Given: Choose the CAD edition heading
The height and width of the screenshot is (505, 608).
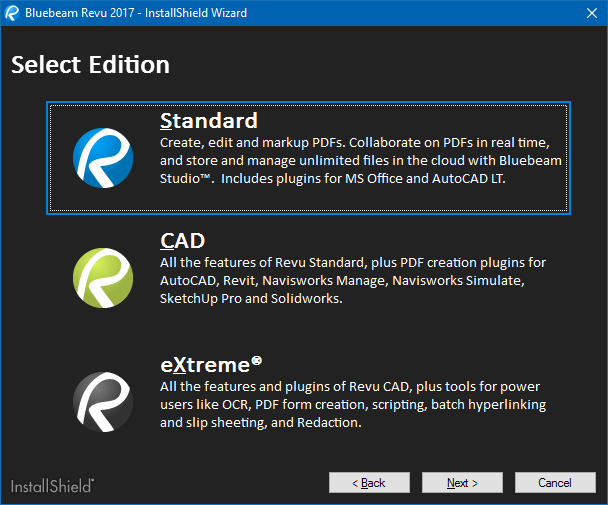Looking at the screenshot, I should tap(183, 241).
